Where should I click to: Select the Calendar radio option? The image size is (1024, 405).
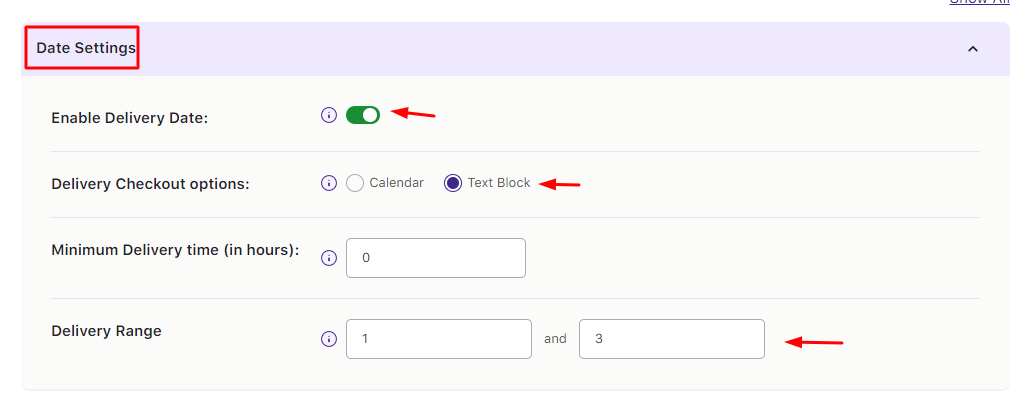pos(355,183)
